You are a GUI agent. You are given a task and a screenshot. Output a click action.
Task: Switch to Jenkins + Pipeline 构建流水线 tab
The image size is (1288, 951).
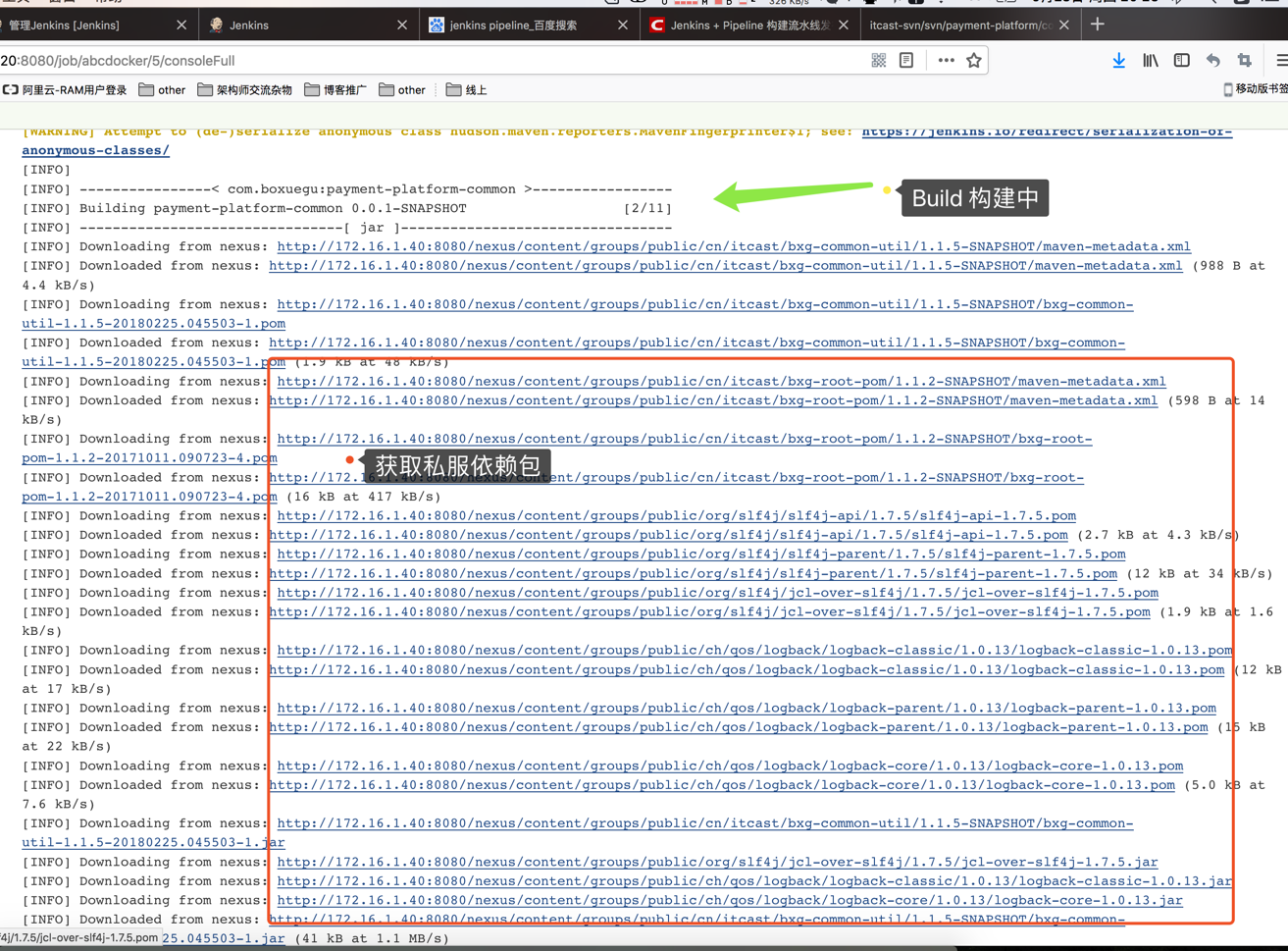tap(748, 26)
